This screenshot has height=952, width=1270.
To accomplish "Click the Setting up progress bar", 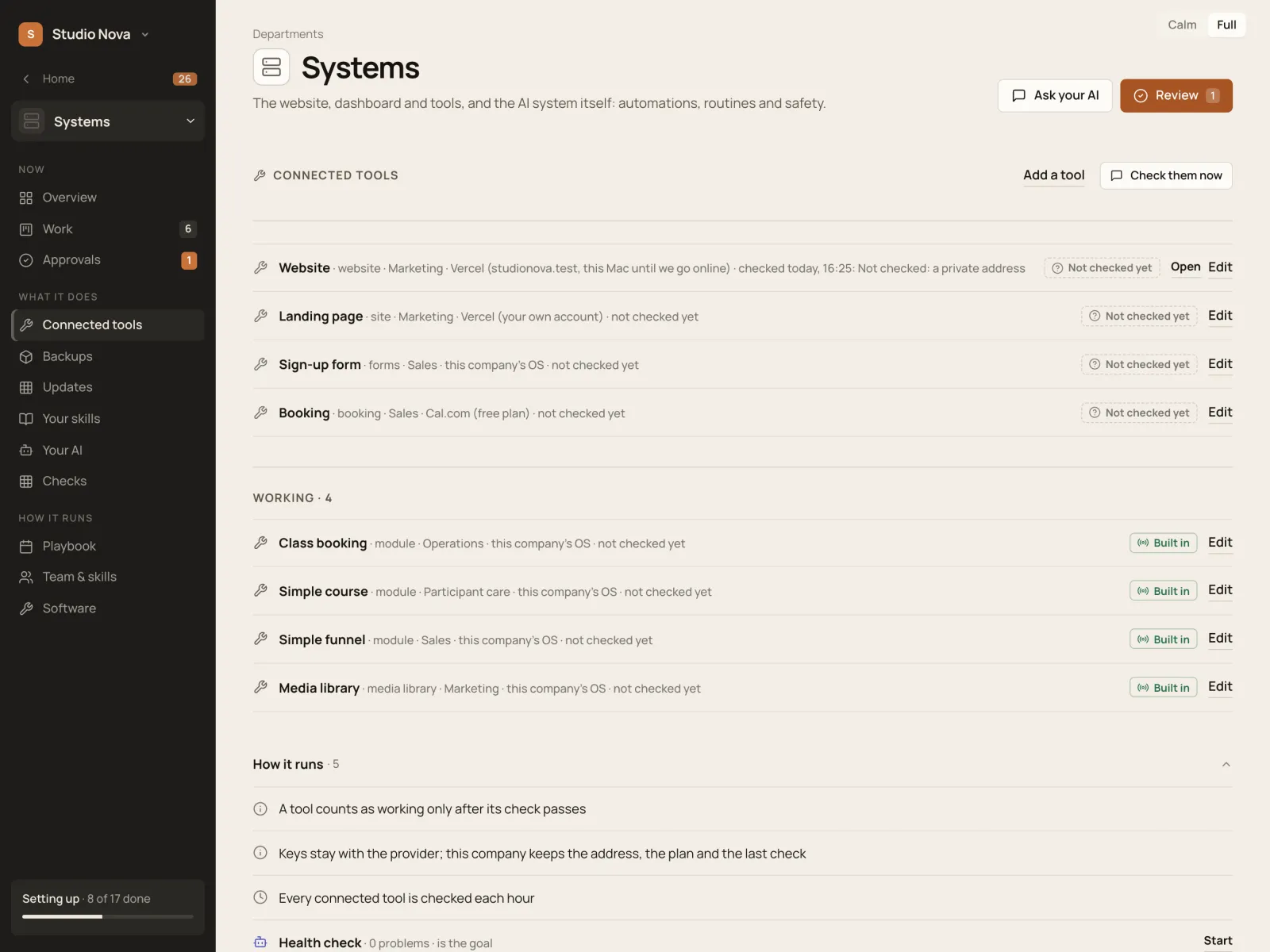I will pos(108,917).
